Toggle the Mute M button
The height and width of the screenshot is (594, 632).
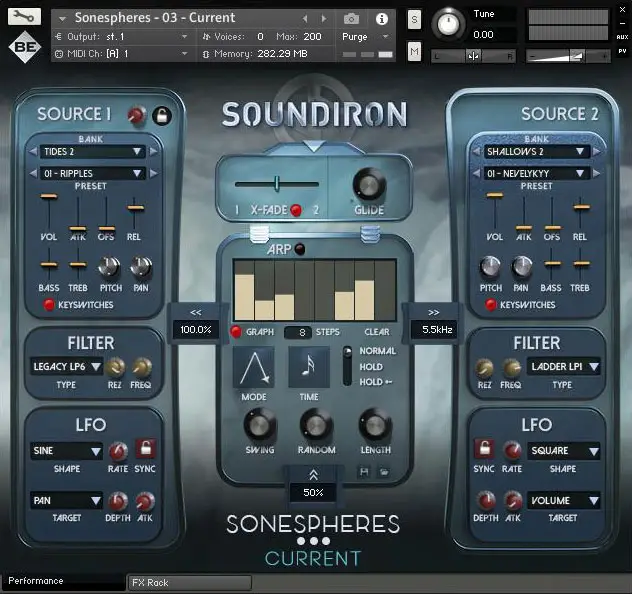(414, 52)
